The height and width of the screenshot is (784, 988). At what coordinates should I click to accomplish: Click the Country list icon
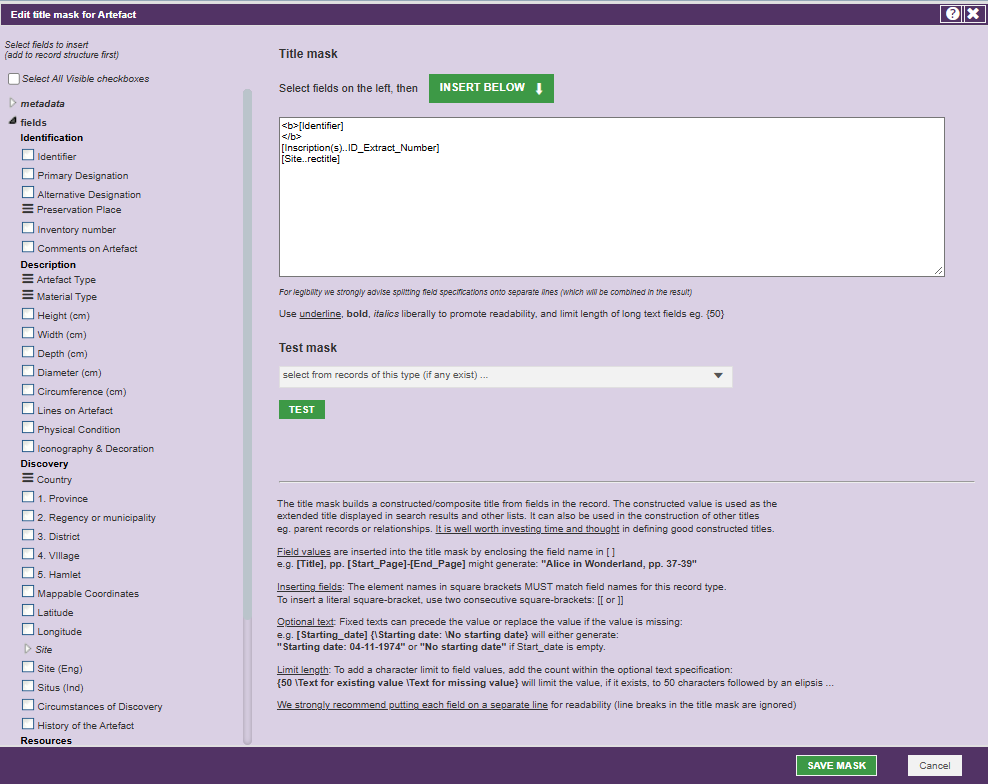point(28,479)
